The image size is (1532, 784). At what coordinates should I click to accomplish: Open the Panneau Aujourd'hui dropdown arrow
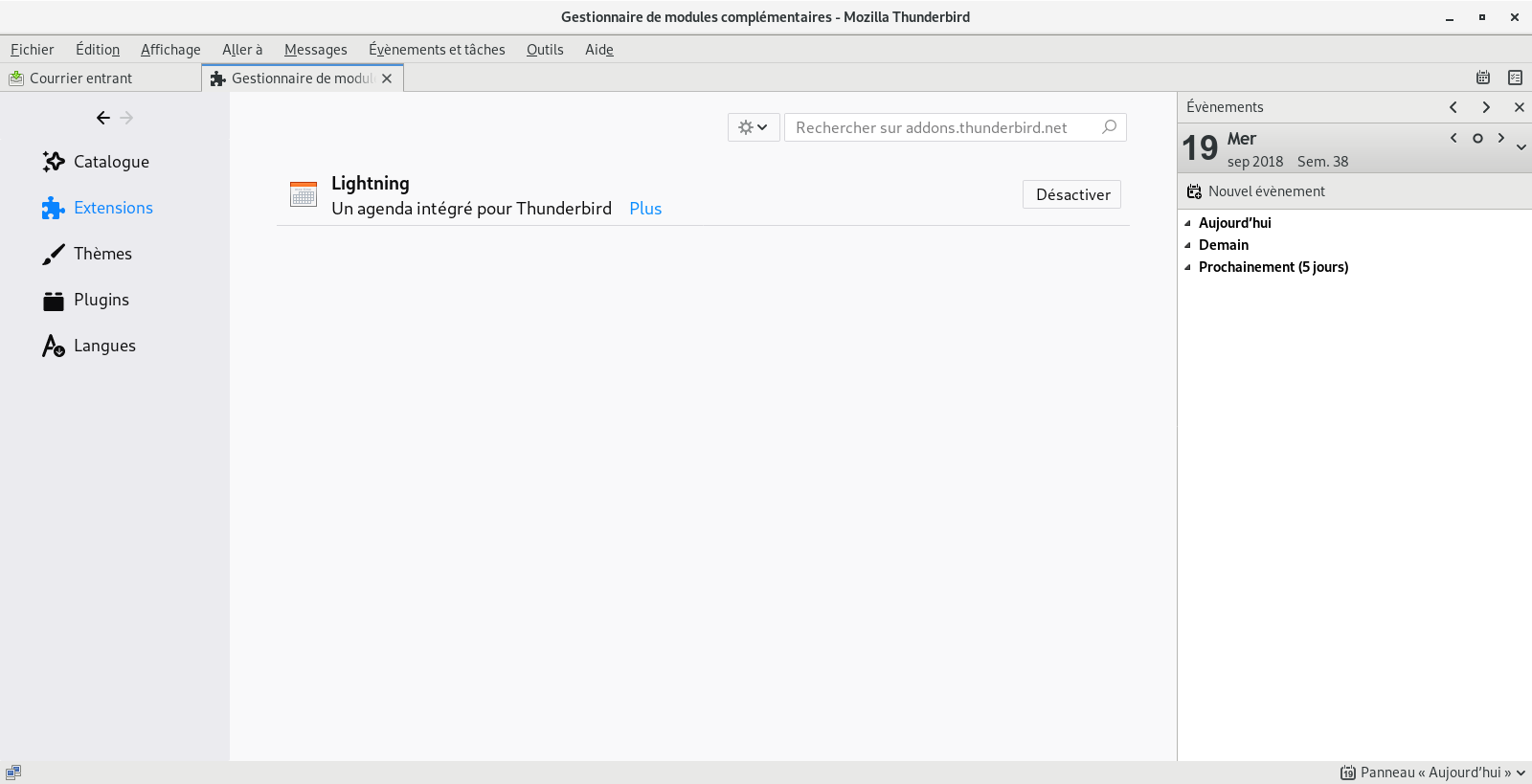tap(1521, 773)
